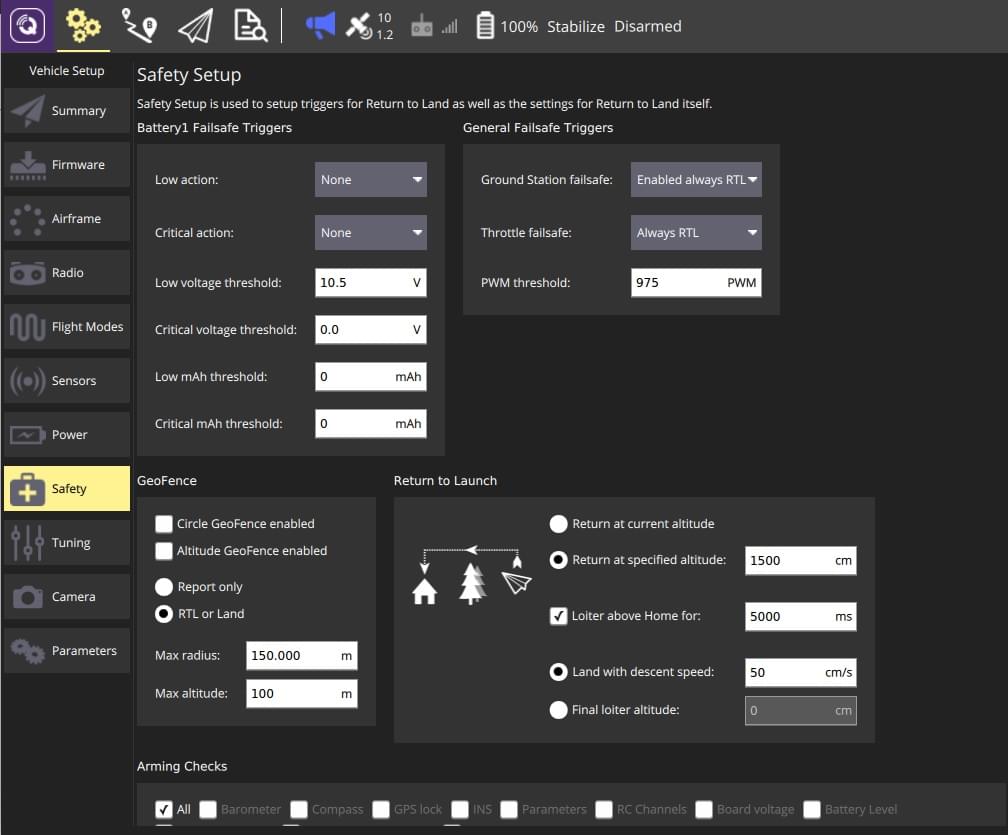Viewport: 1008px width, 835px height.
Task: Open the QGroundControl application menu icon
Action: [27, 26]
